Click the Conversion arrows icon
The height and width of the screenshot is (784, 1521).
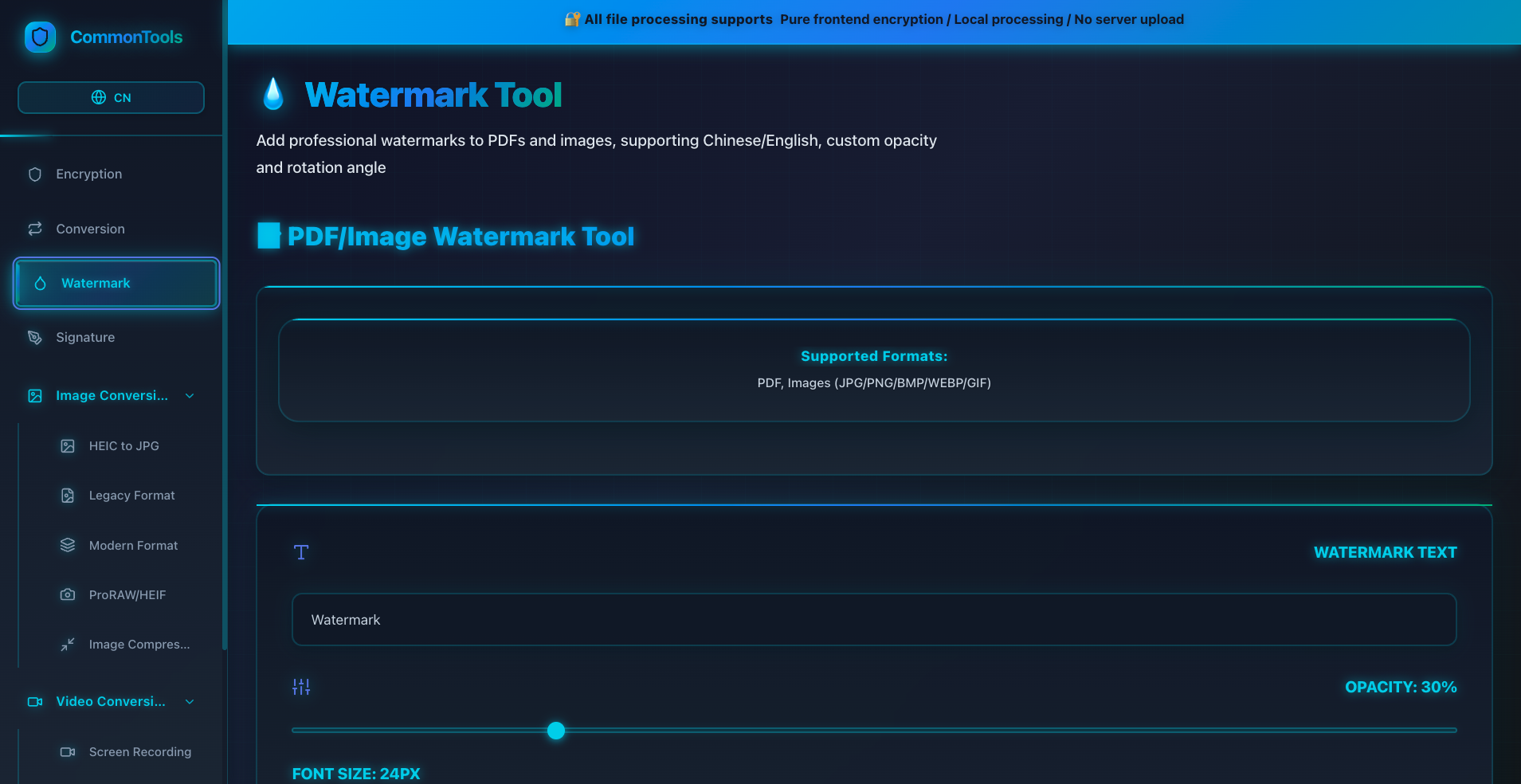tap(34, 229)
